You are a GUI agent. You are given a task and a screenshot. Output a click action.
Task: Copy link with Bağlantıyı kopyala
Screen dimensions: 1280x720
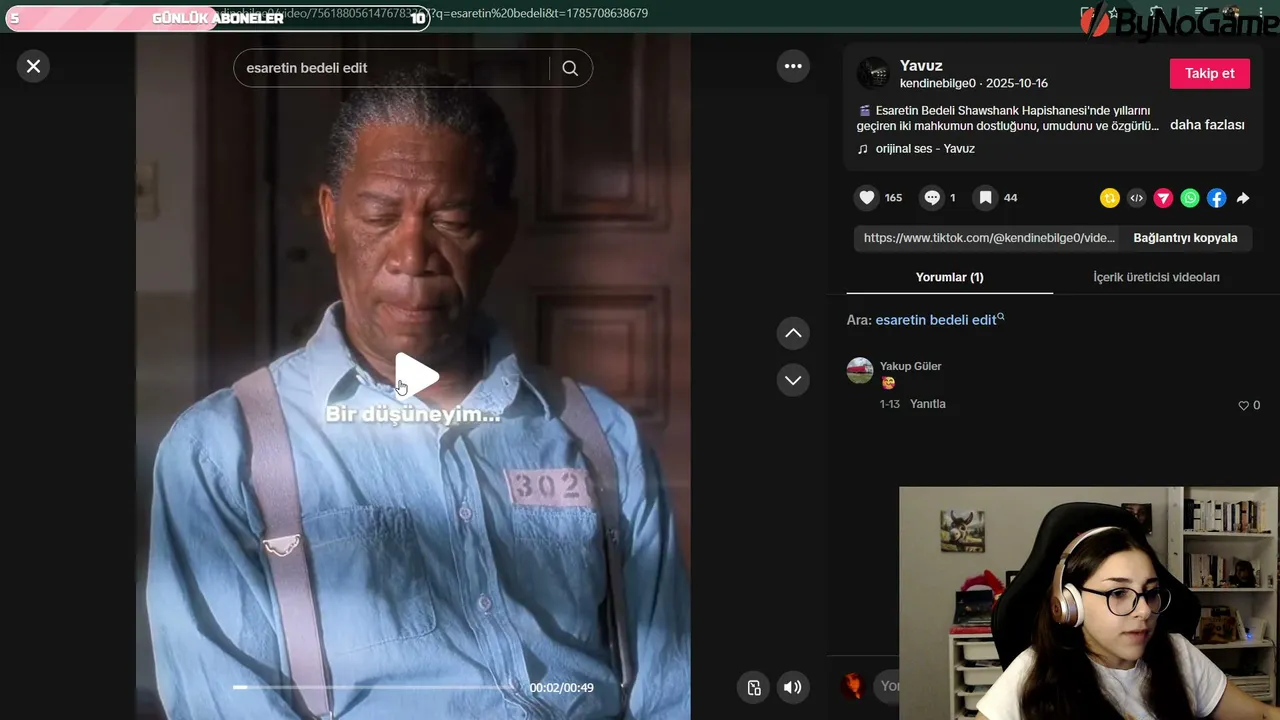(x=1185, y=238)
